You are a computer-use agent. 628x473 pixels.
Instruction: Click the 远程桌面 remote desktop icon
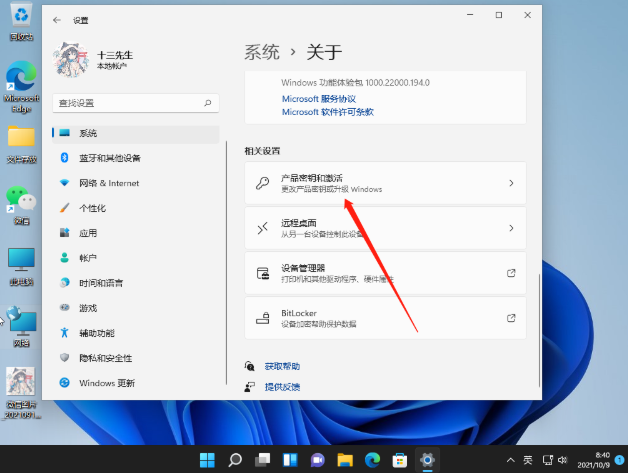[262, 228]
